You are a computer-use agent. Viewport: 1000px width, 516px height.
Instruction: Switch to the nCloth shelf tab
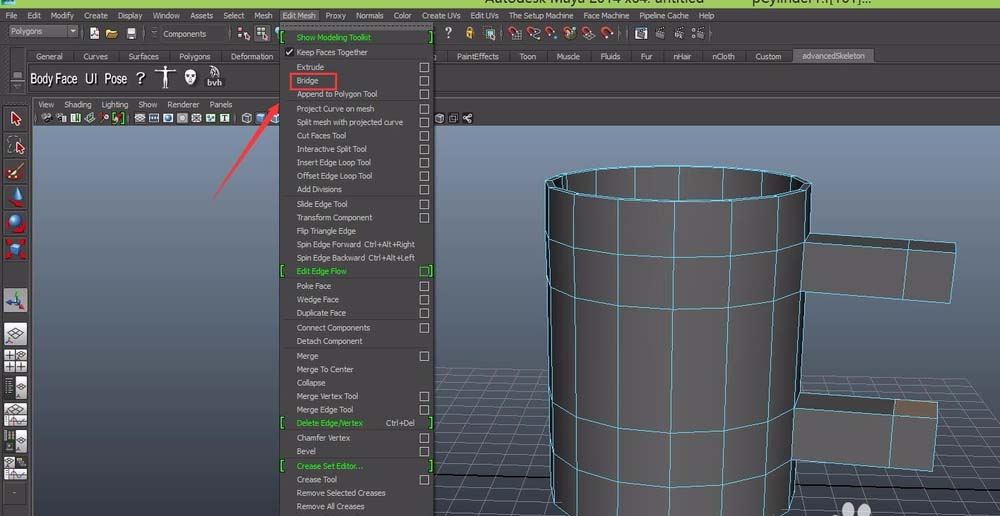[723, 56]
